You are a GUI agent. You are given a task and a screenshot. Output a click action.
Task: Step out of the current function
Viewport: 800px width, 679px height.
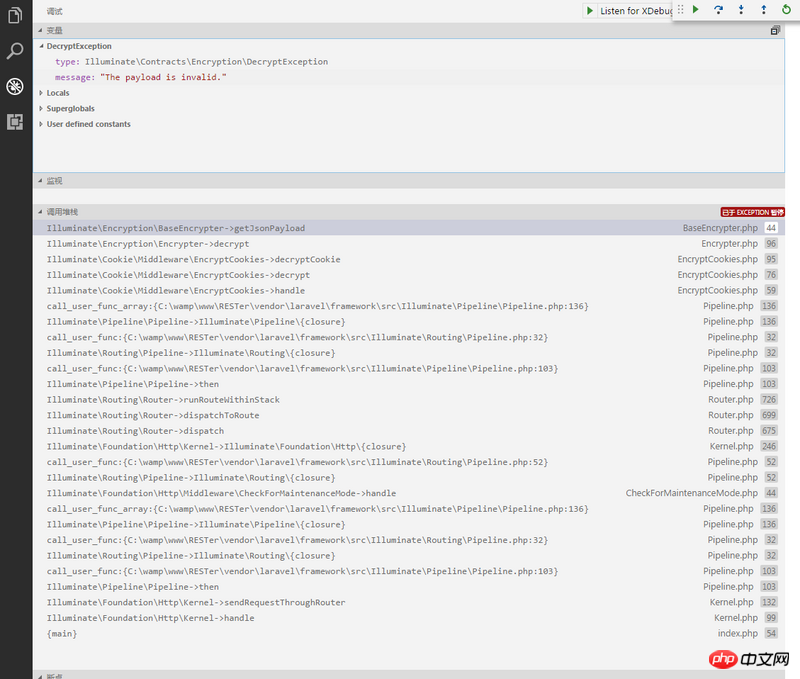pyautogui.click(x=763, y=10)
